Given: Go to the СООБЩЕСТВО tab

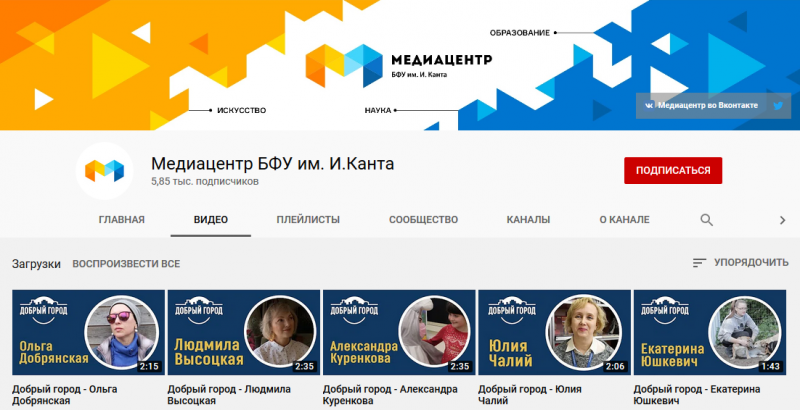Looking at the screenshot, I should click(x=423, y=220).
